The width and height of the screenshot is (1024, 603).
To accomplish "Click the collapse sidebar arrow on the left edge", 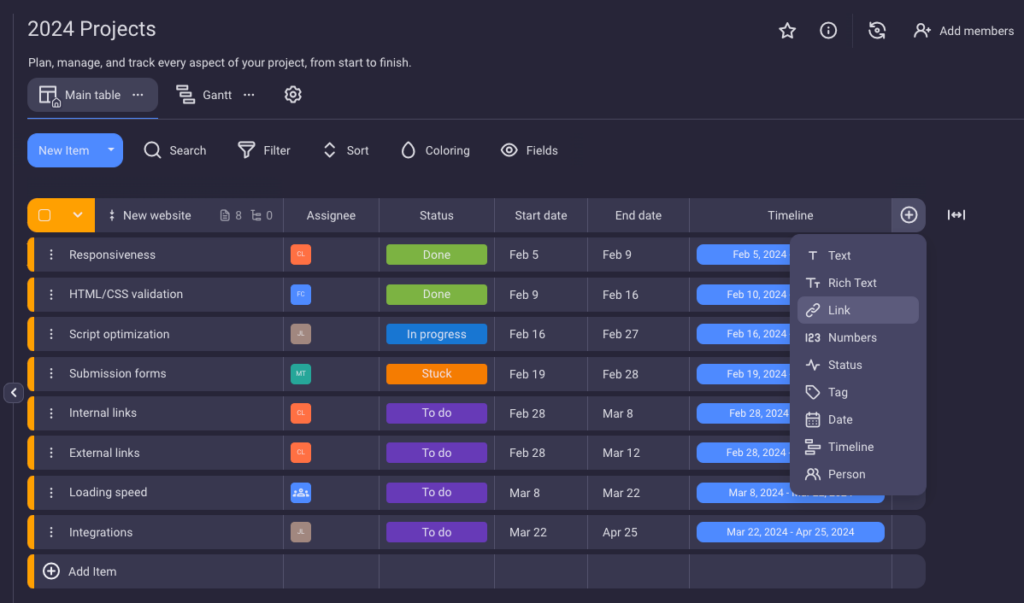I will point(13,393).
